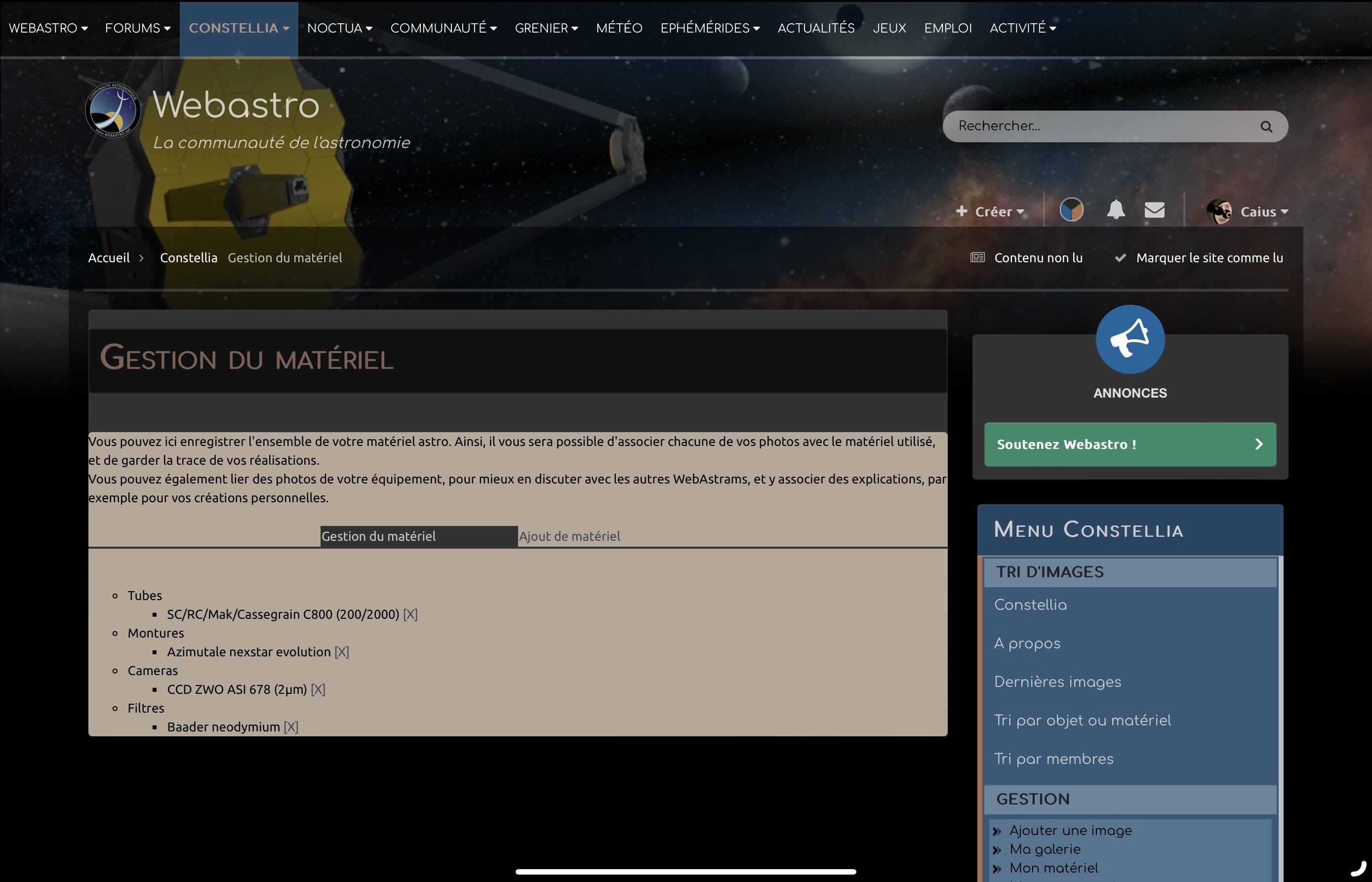
Task: Open the Forums dropdown menu
Action: [137, 28]
